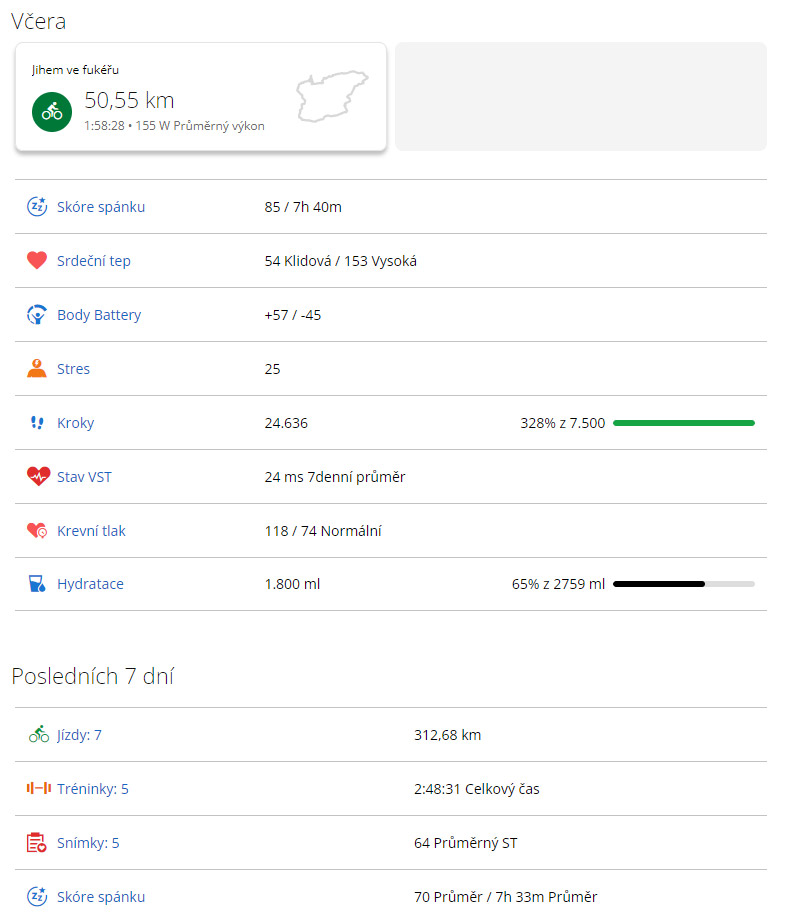Click the sleep score icon under Včera
Image resolution: width=792 pixels, height=923 pixels.
click(x=37, y=207)
